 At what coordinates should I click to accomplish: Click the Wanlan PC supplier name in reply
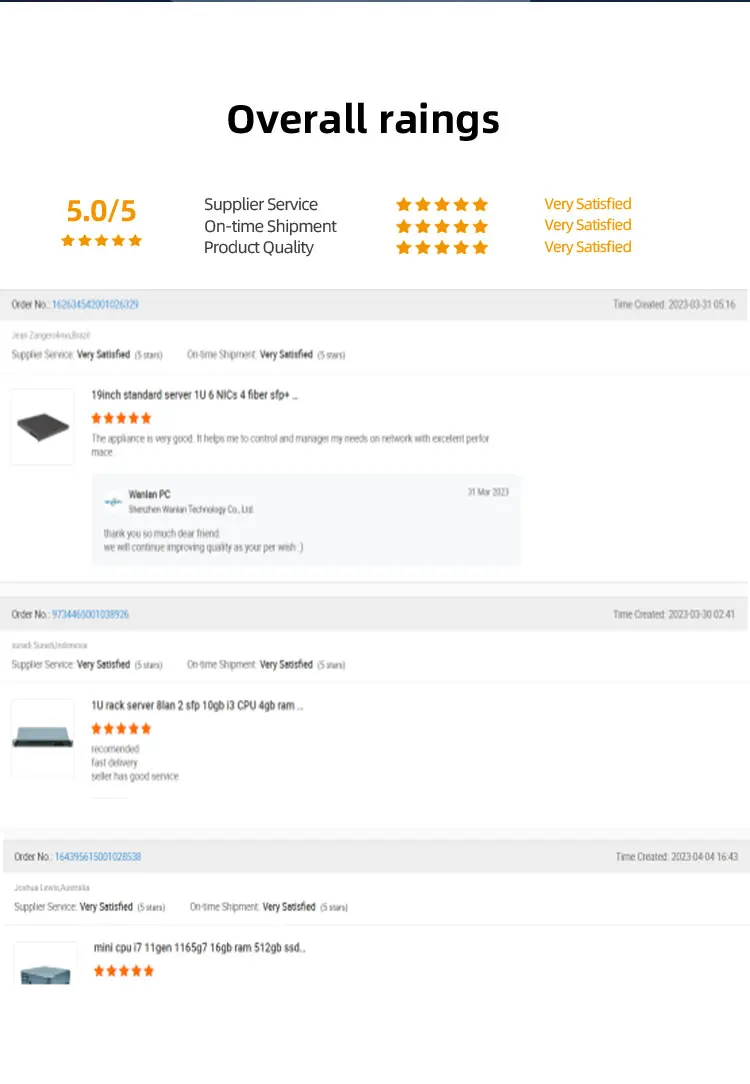click(x=150, y=494)
